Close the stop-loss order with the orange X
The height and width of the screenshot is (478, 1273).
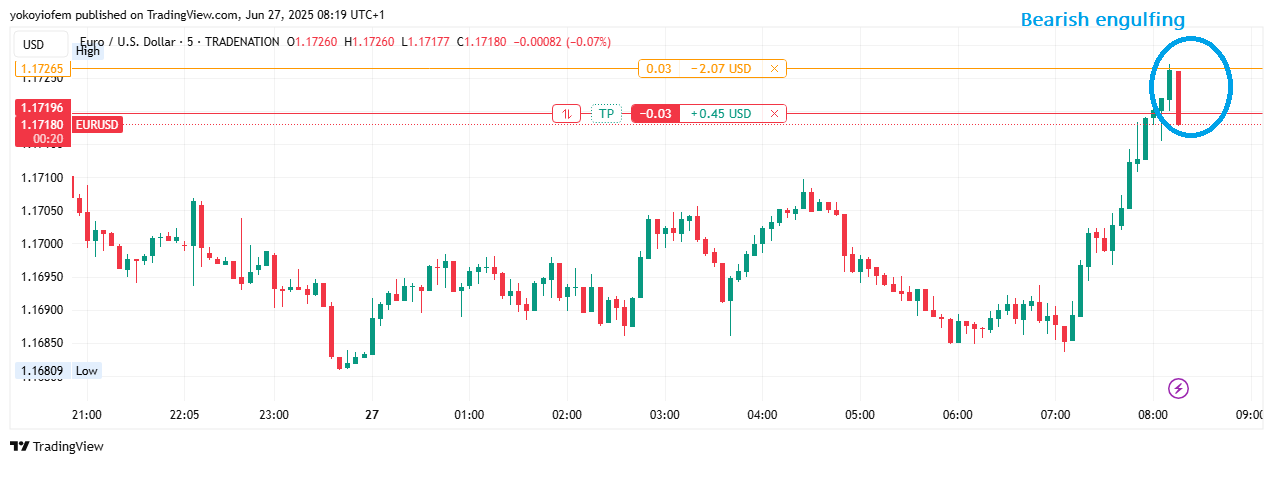coord(774,69)
